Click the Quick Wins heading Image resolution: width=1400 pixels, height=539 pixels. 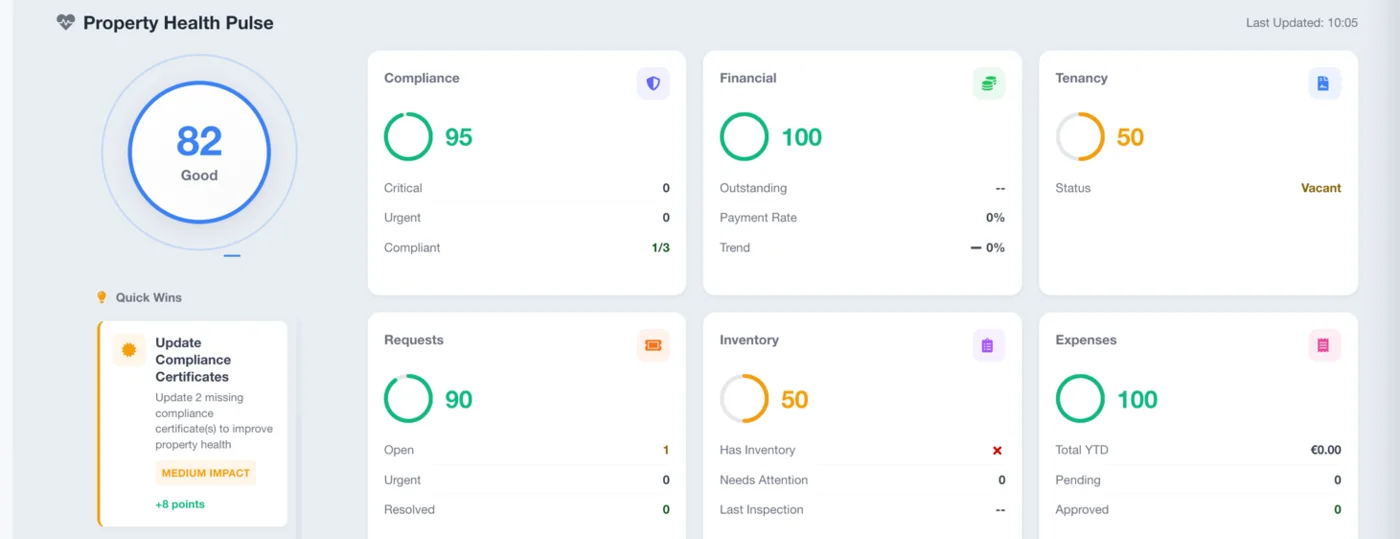149,297
